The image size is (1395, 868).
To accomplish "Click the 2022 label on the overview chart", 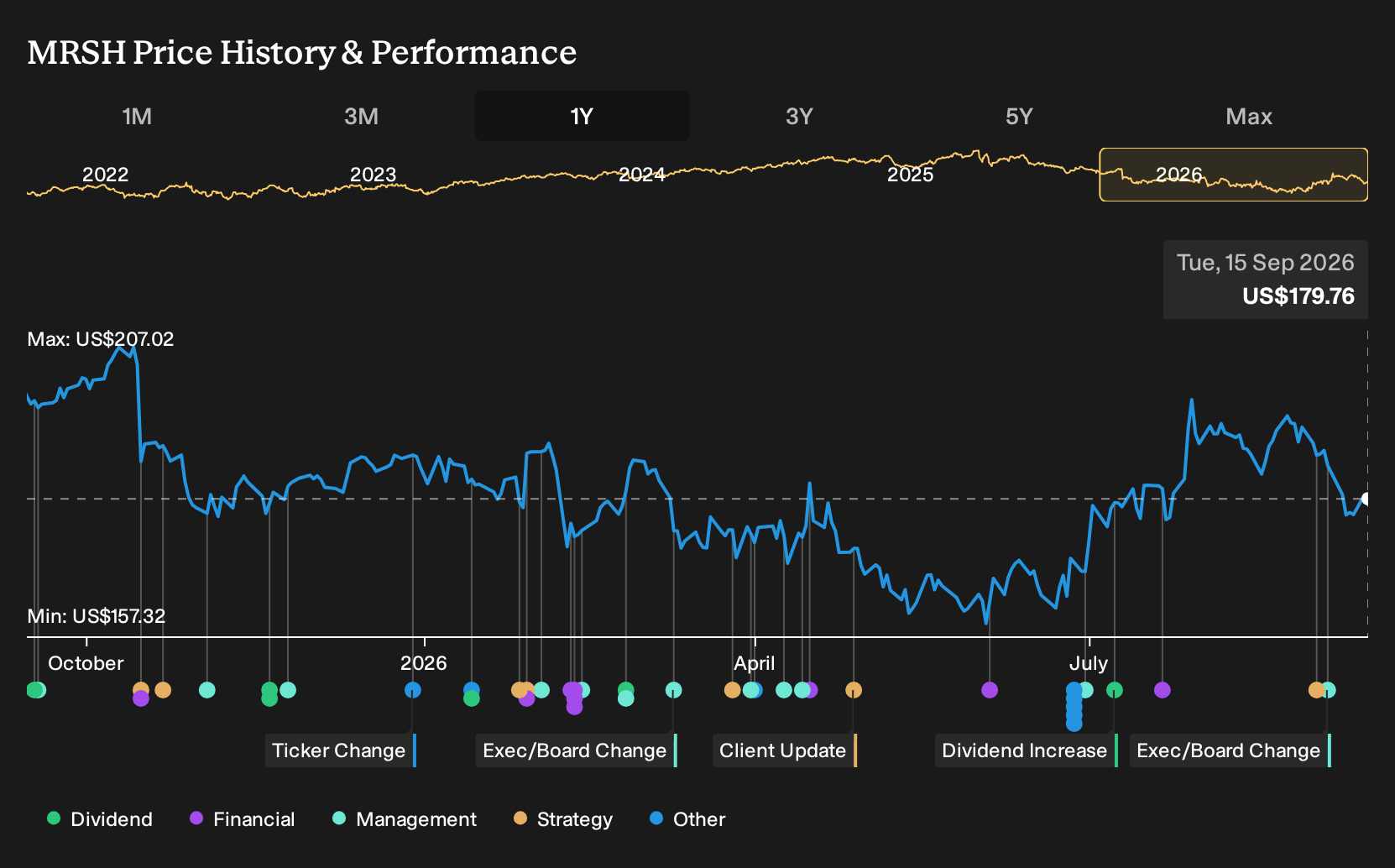I will 105,175.
